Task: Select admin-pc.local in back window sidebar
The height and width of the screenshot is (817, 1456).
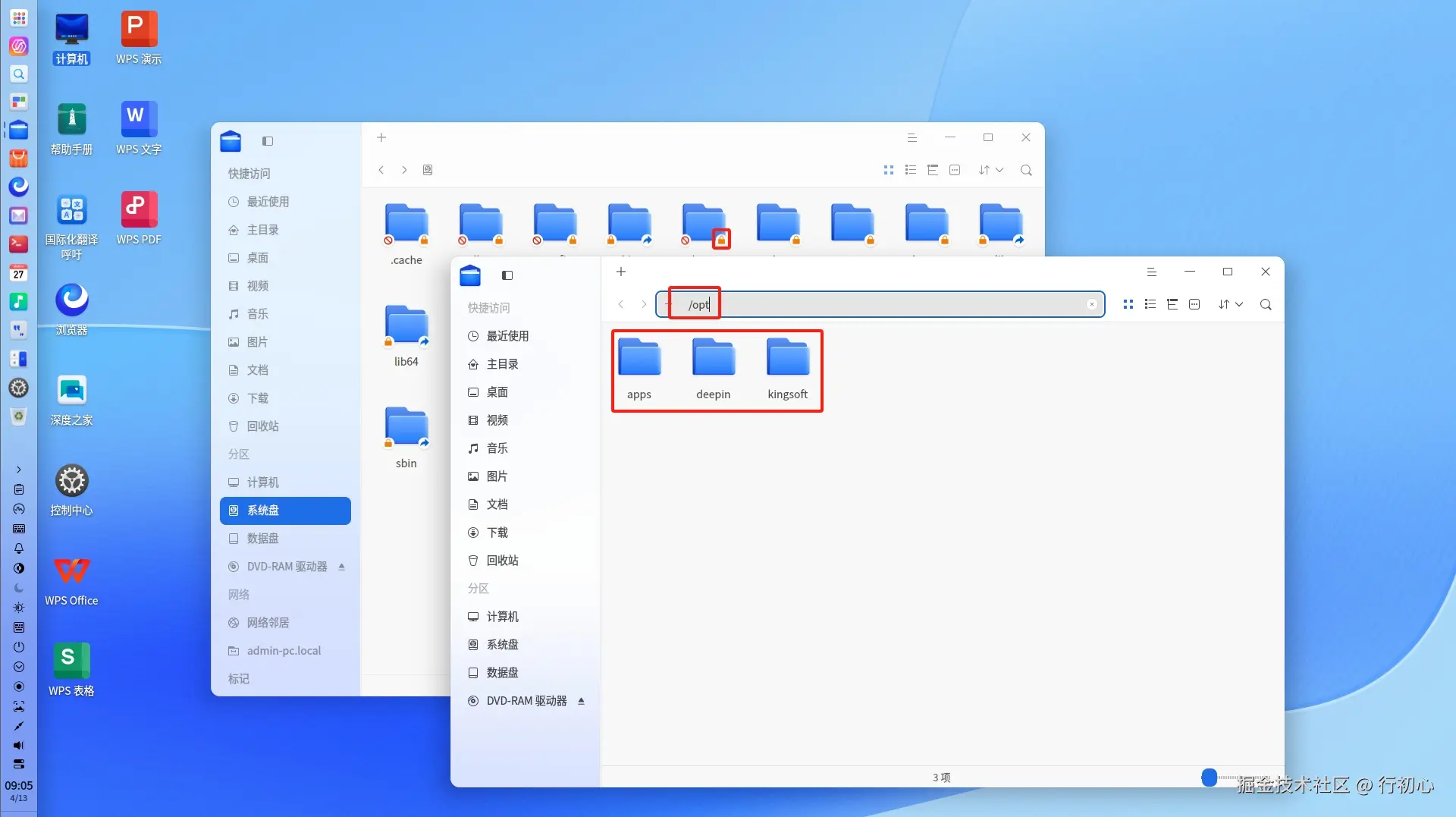Action: coord(285,651)
